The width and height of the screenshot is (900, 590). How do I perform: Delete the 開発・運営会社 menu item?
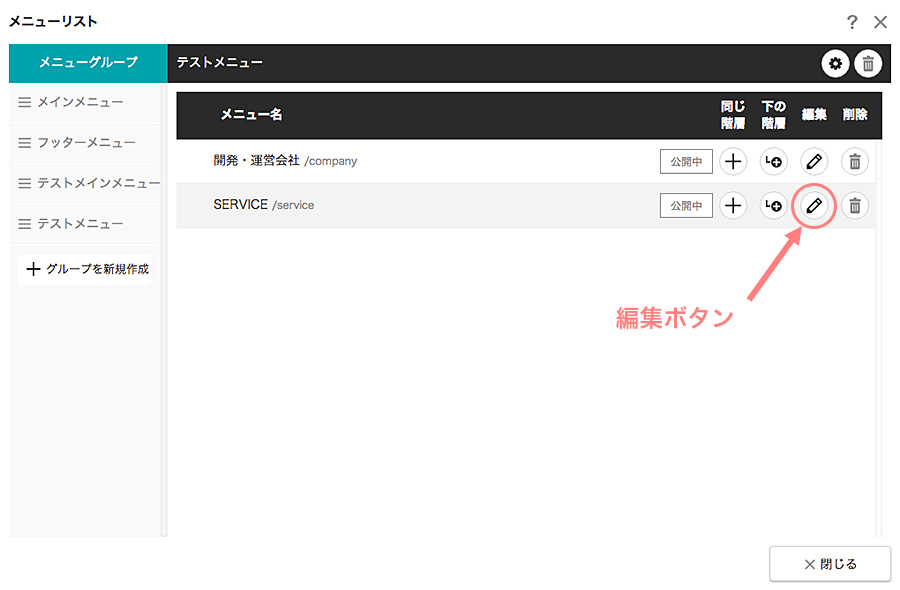[x=855, y=161]
